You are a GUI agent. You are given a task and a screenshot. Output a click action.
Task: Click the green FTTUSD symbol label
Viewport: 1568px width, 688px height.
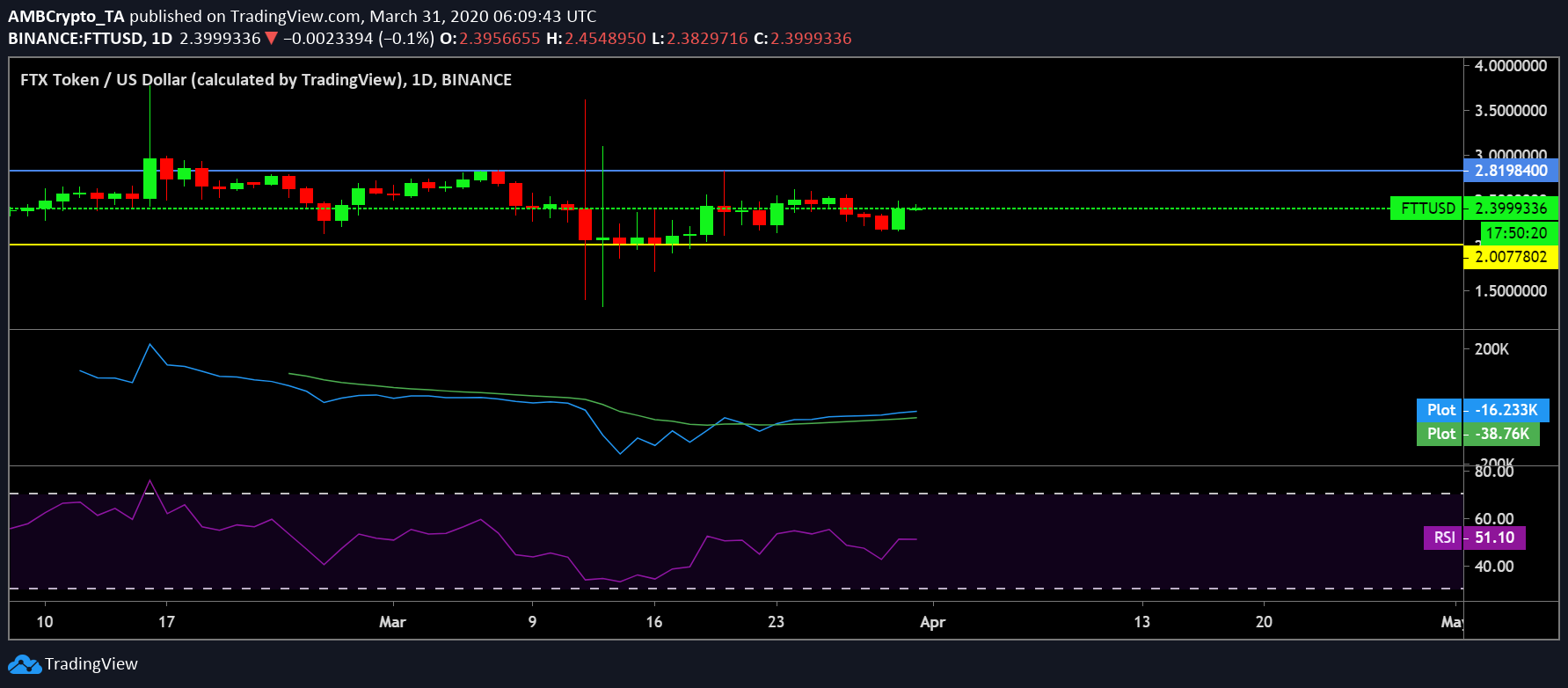point(1426,209)
